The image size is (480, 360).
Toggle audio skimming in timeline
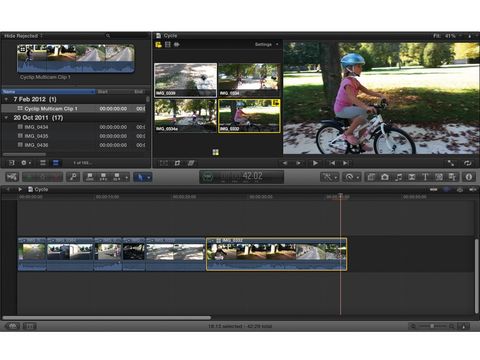tap(447, 189)
